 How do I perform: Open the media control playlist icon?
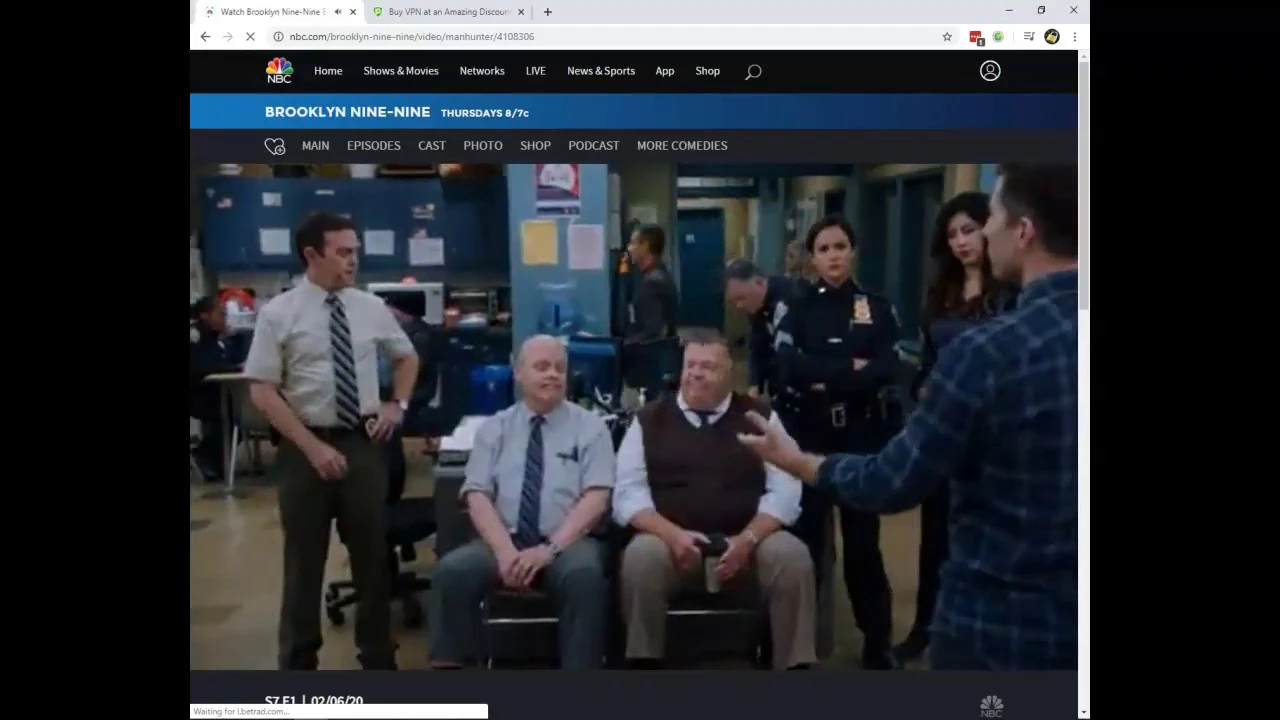(x=1029, y=36)
